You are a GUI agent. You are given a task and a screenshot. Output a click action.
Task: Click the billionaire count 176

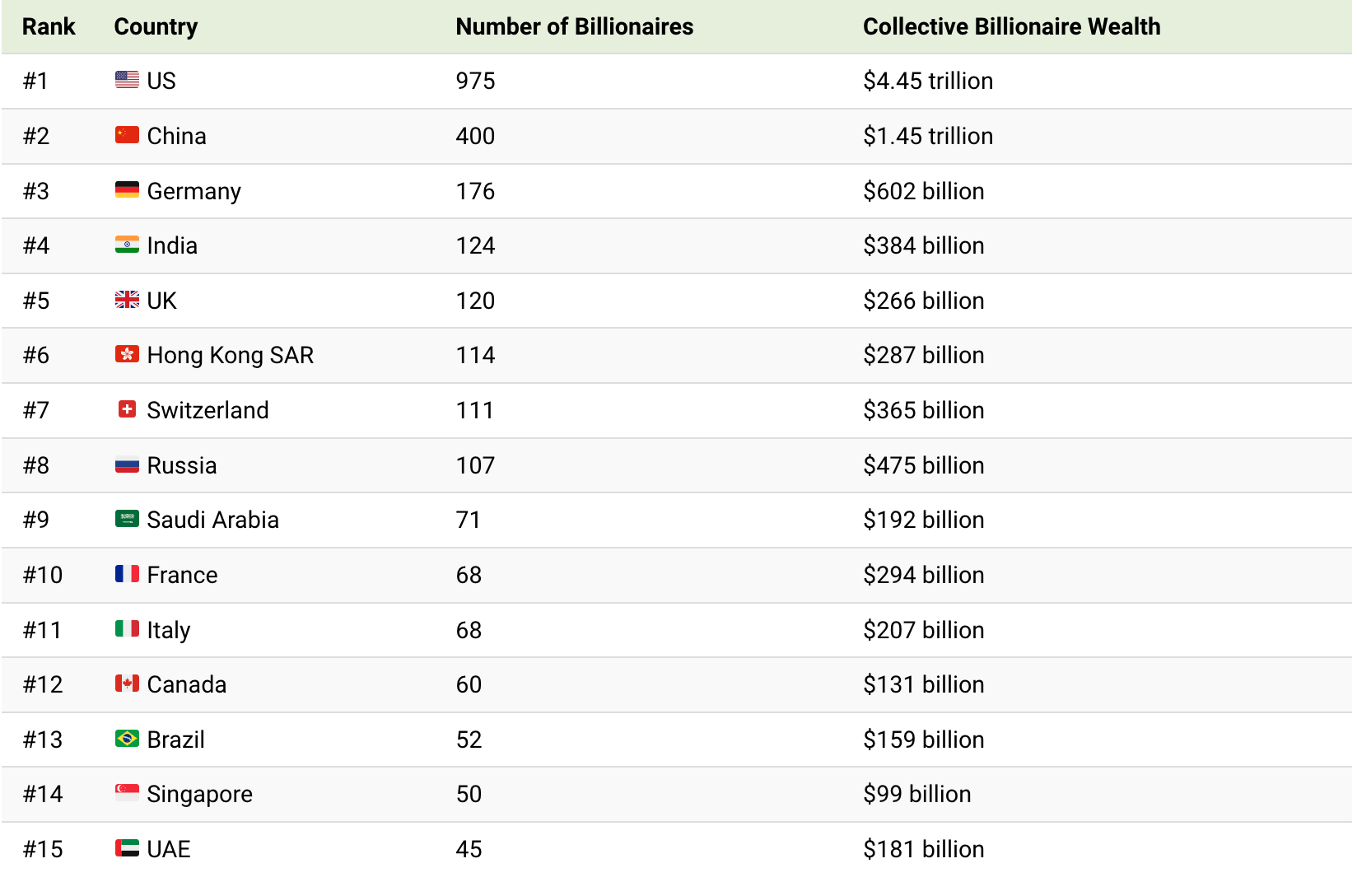(x=476, y=191)
